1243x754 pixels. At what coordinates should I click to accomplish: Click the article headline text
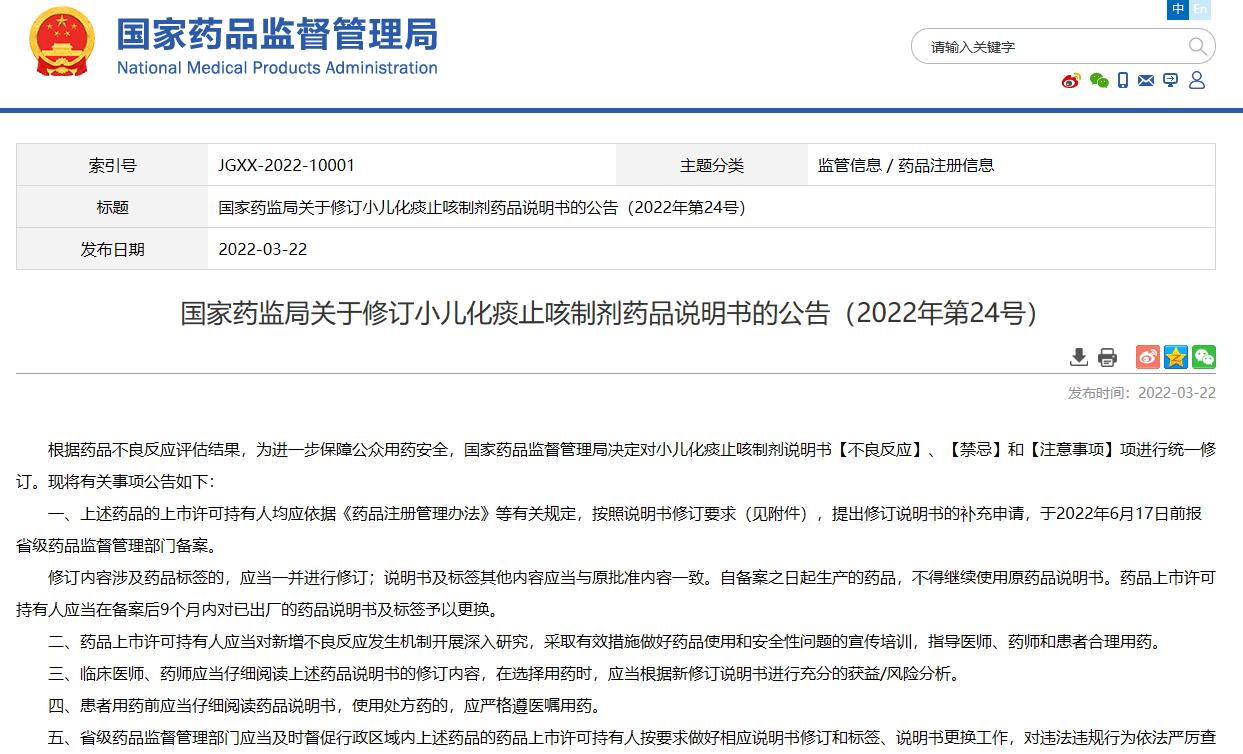click(609, 313)
